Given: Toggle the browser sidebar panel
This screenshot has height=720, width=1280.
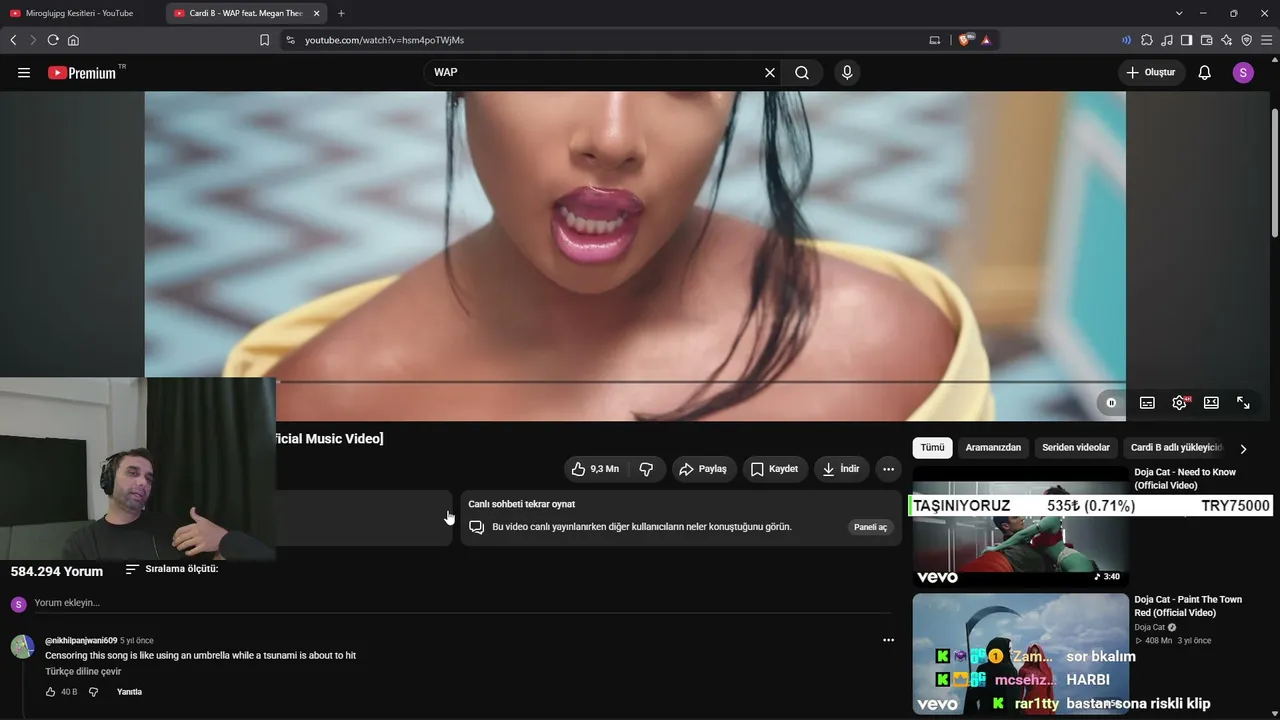Looking at the screenshot, I should (1187, 40).
